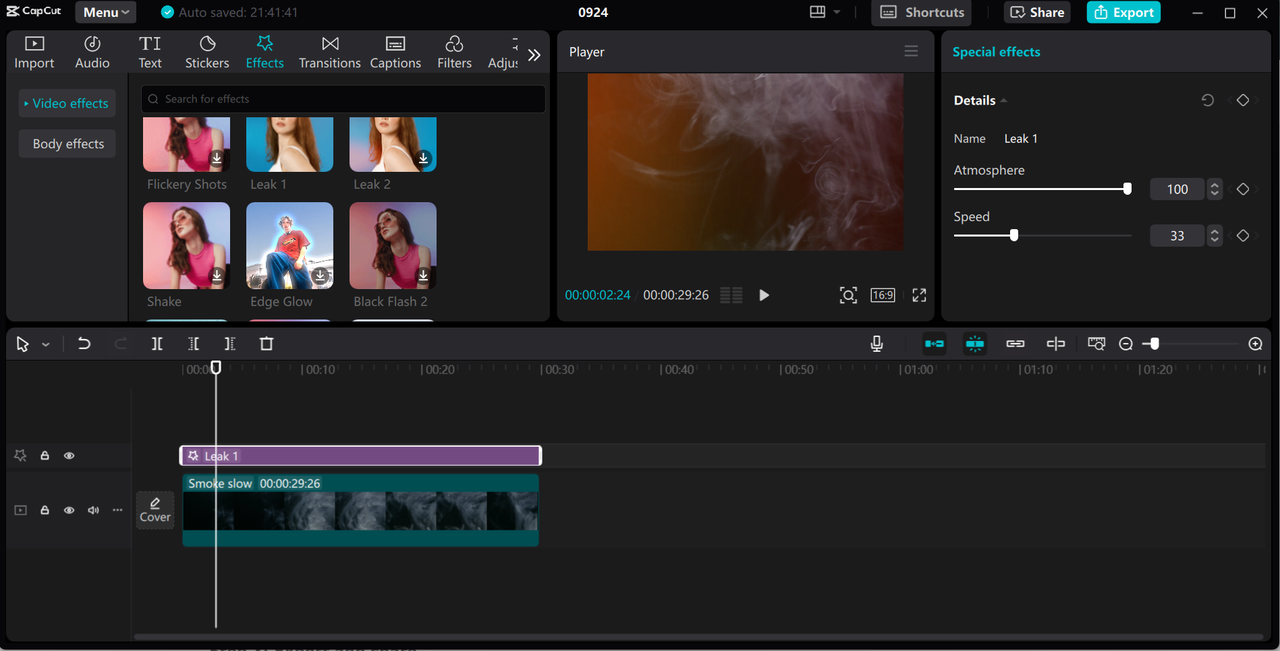Open the layout switcher dropdown
The image size is (1280, 651).
[825, 12]
